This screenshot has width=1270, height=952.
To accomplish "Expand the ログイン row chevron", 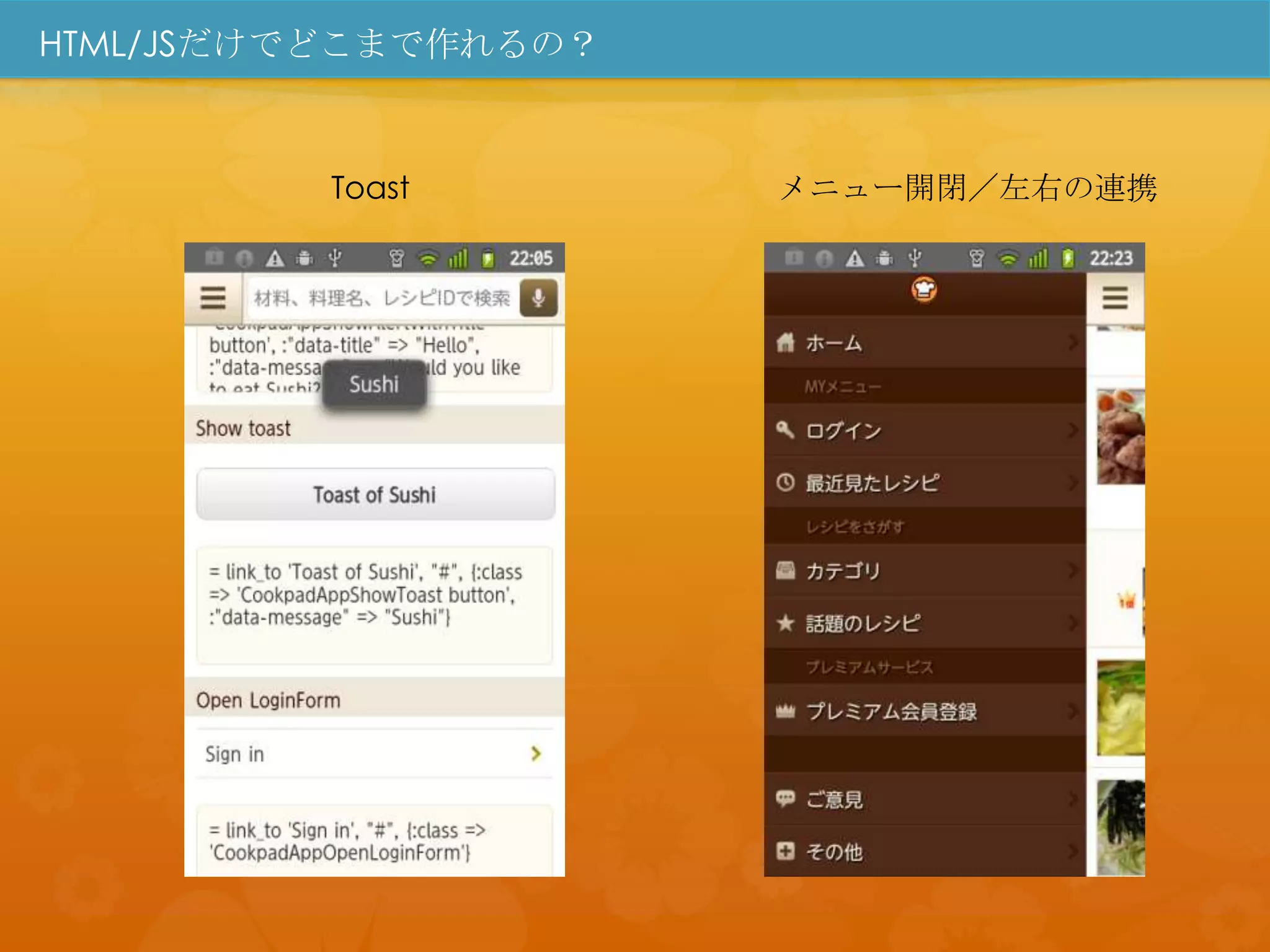I will pos(1073,430).
